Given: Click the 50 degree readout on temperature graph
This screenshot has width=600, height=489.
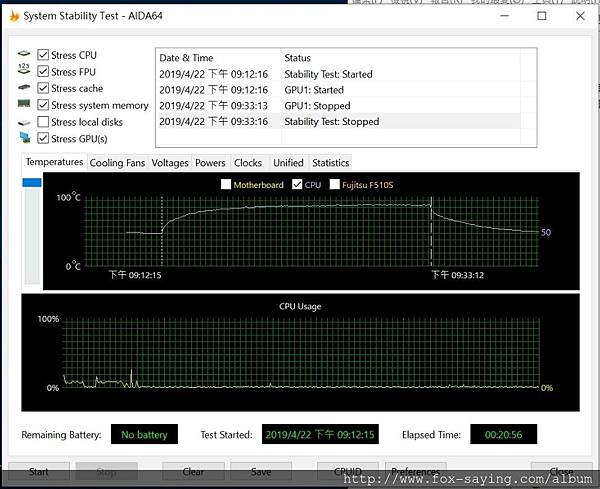Looking at the screenshot, I should (x=546, y=232).
